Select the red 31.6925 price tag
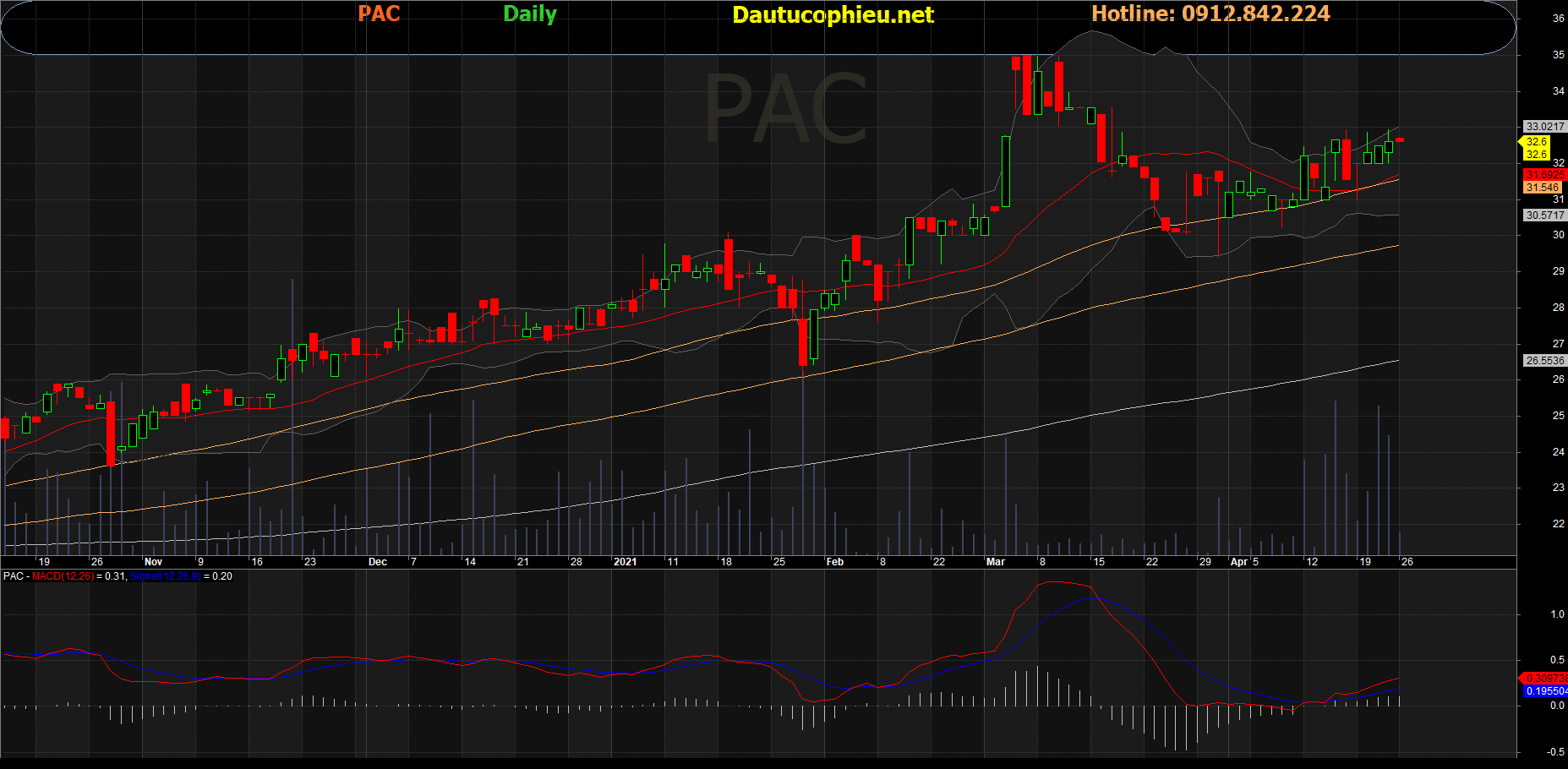Screen dimensions: 1568x769 1544,175
